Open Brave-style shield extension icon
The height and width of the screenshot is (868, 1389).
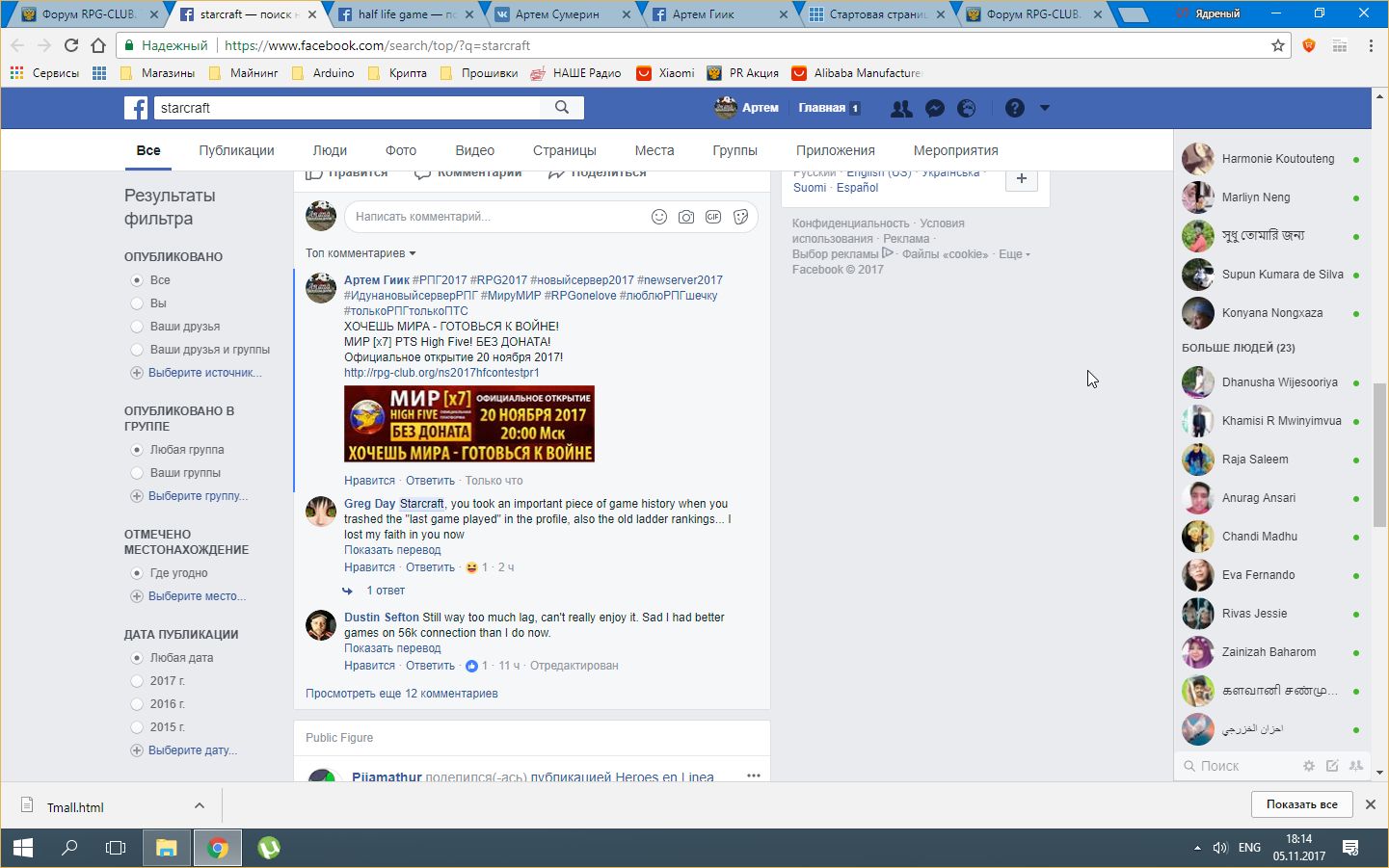click(1309, 45)
